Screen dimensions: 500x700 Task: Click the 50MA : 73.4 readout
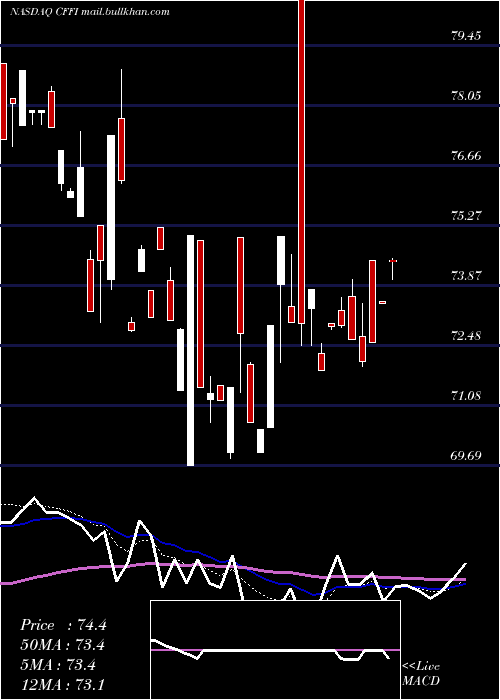click(x=63, y=645)
